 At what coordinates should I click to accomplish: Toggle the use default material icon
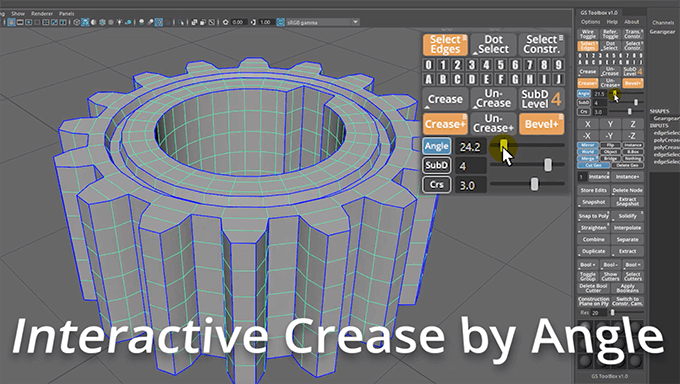pyautogui.click(x=94, y=22)
